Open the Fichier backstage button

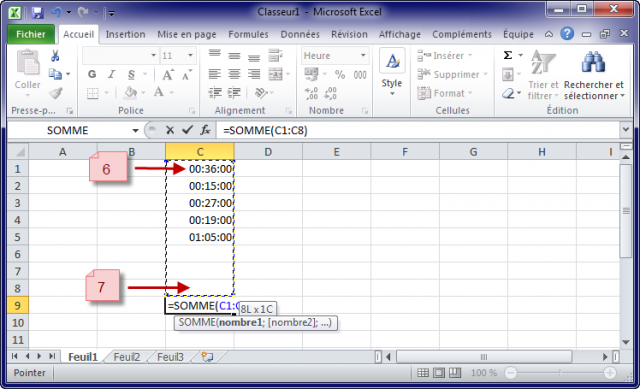[x=31, y=34]
